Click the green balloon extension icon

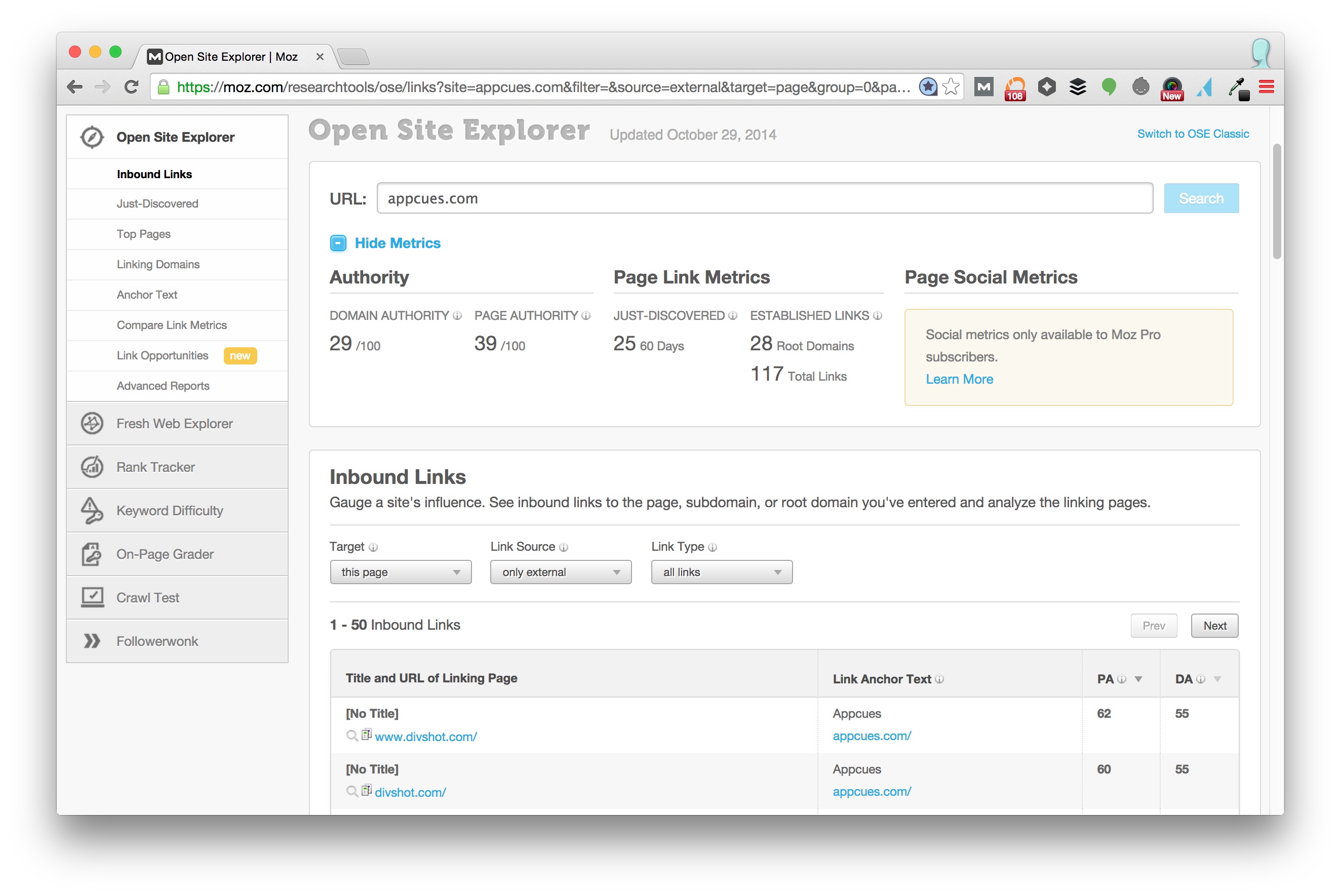1109,87
